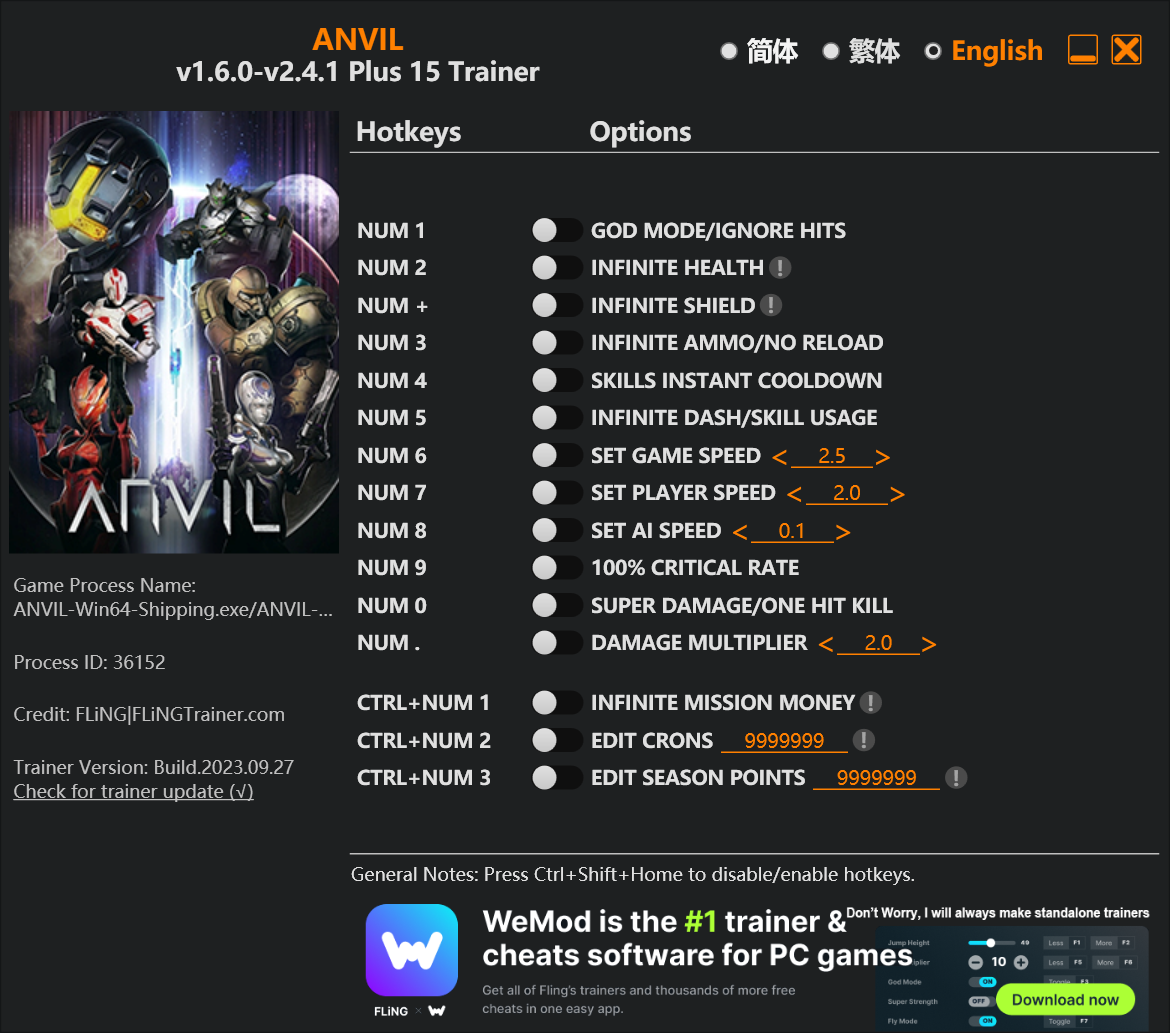Minimize the trainer window icon

tap(1082, 50)
